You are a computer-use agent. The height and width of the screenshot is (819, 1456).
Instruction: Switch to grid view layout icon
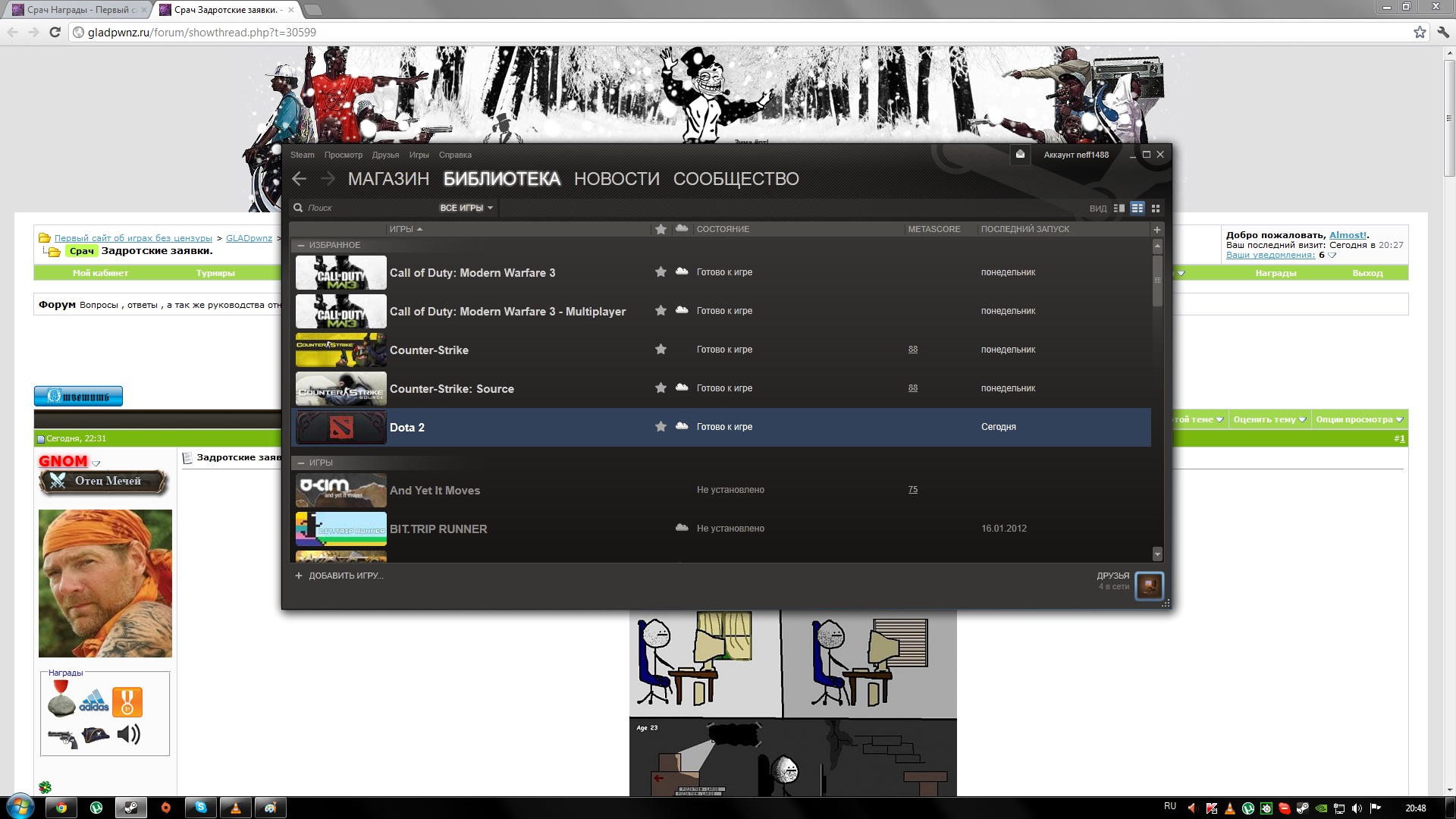(1156, 209)
